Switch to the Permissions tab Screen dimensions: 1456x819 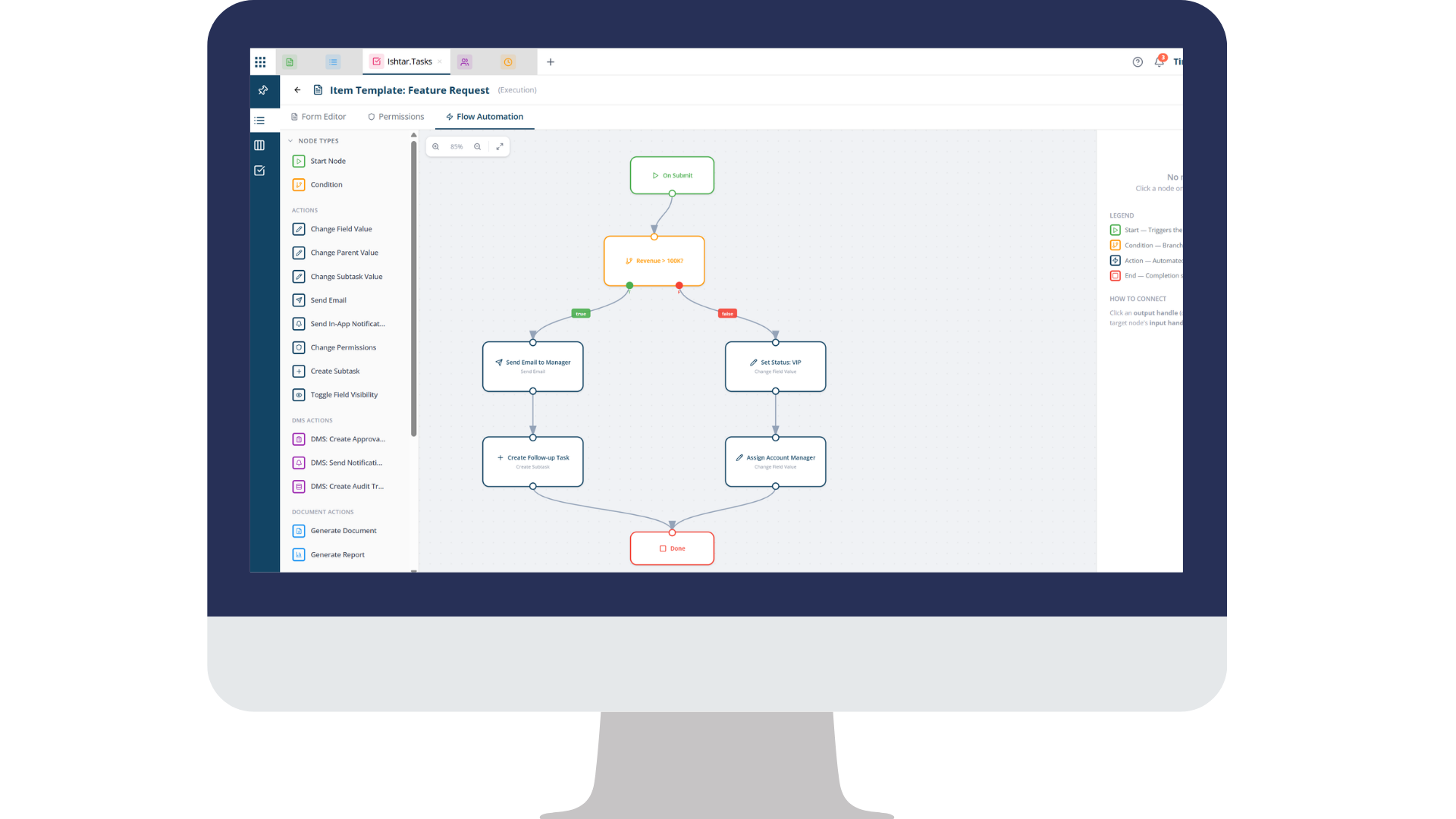(x=396, y=117)
